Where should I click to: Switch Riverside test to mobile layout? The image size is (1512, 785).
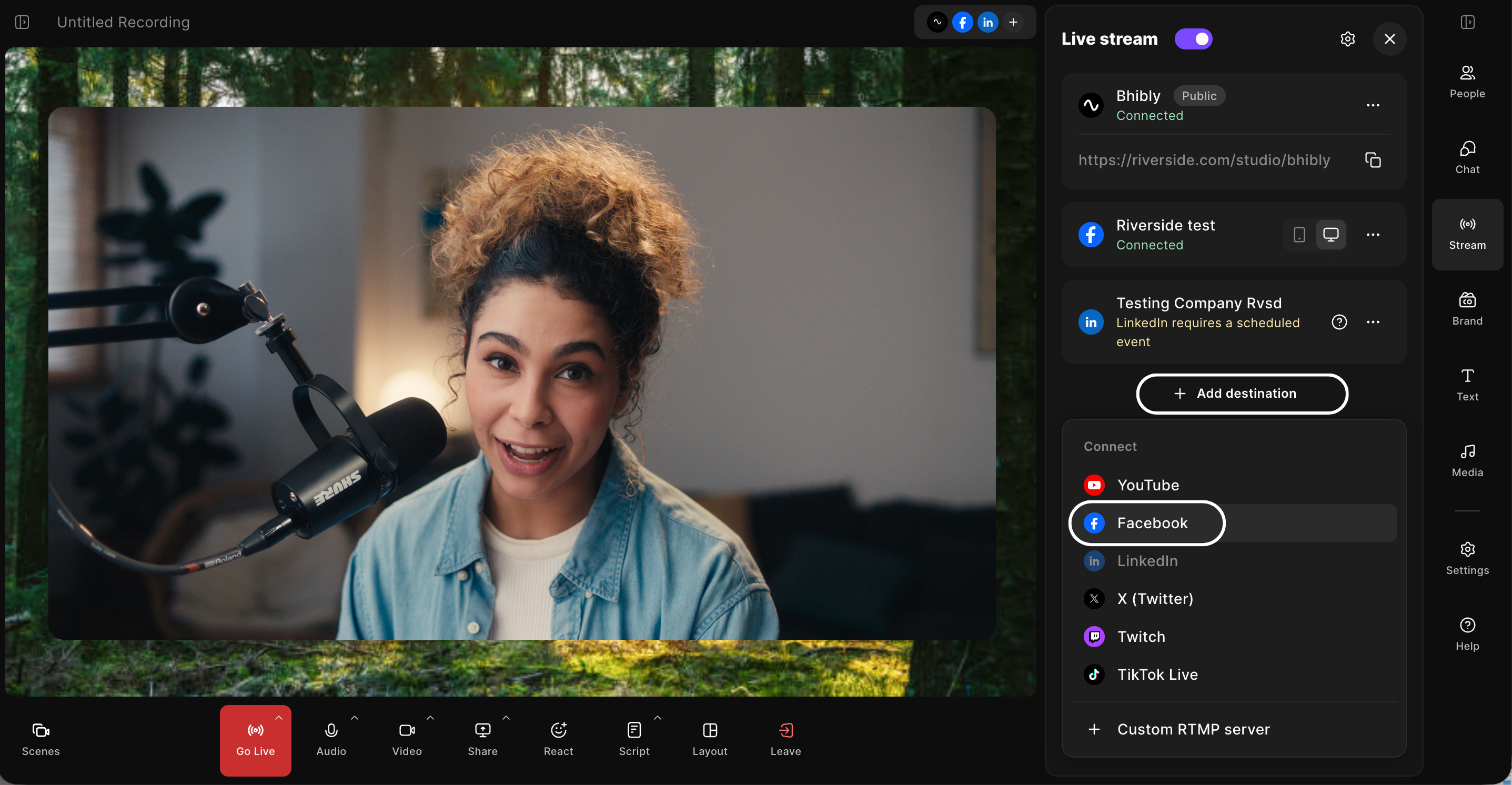click(x=1299, y=235)
